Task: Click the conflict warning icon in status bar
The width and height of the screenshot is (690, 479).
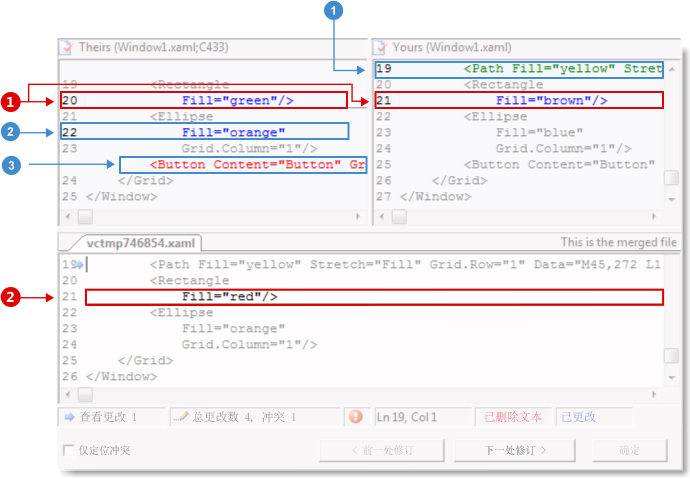Action: pos(356,416)
